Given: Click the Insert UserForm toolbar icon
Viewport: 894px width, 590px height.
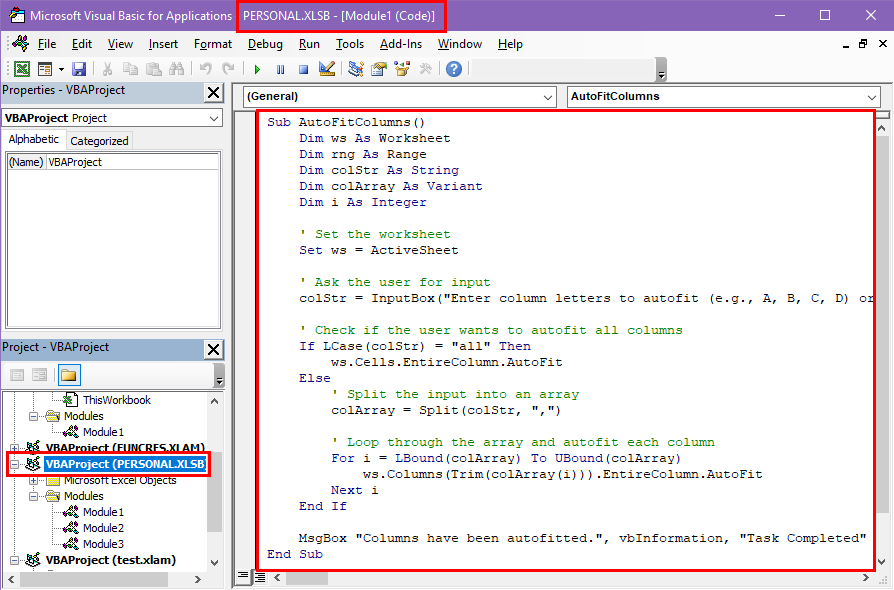Looking at the screenshot, I should coord(44,70).
